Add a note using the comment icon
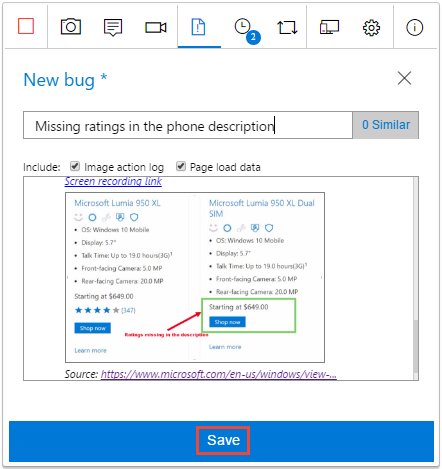Viewport: 442px width, 469px height. (x=113, y=27)
